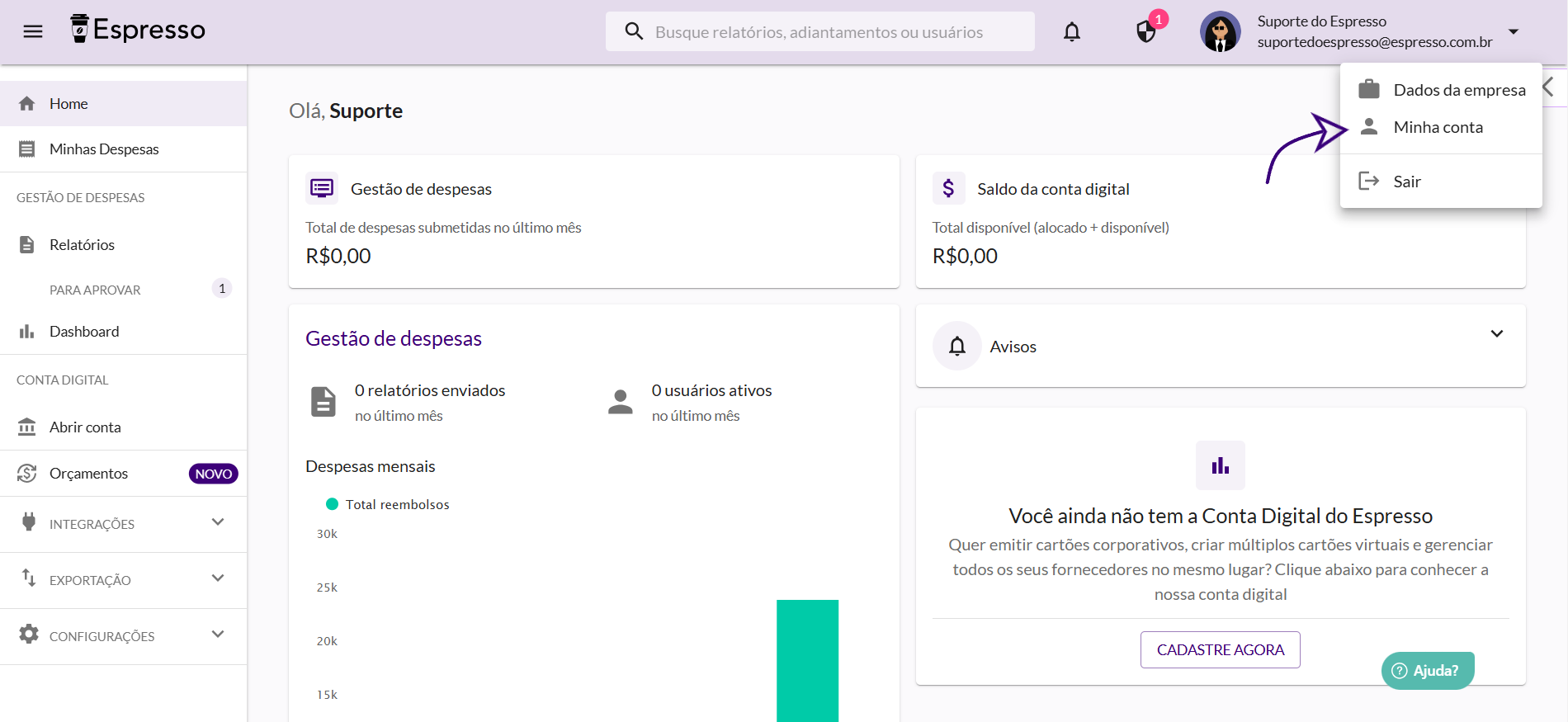The image size is (1568, 722).
Task: Click the Conta Digital chart icon
Action: 1221,465
